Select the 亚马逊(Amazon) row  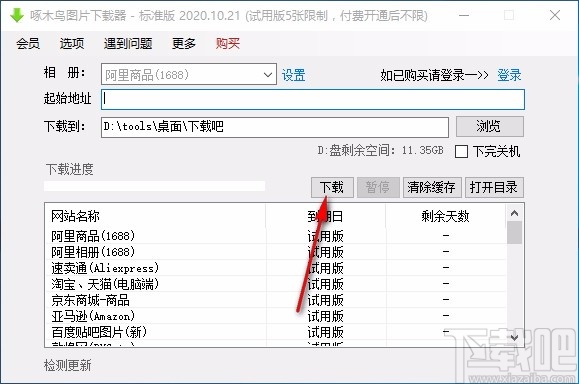(x=275, y=316)
